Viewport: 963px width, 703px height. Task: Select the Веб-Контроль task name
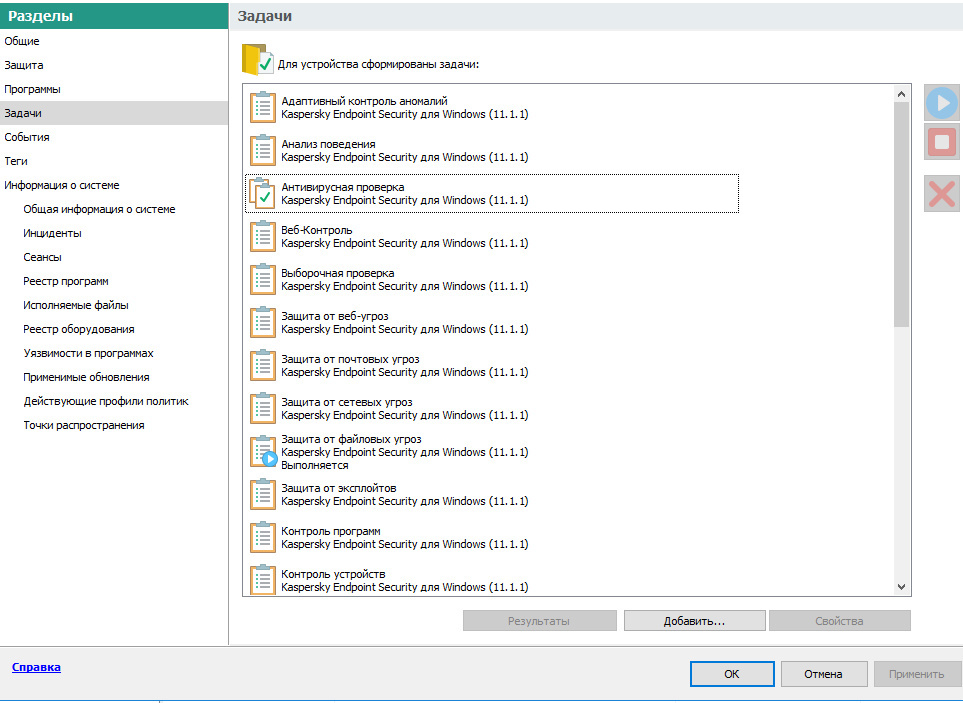pyautogui.click(x=317, y=230)
